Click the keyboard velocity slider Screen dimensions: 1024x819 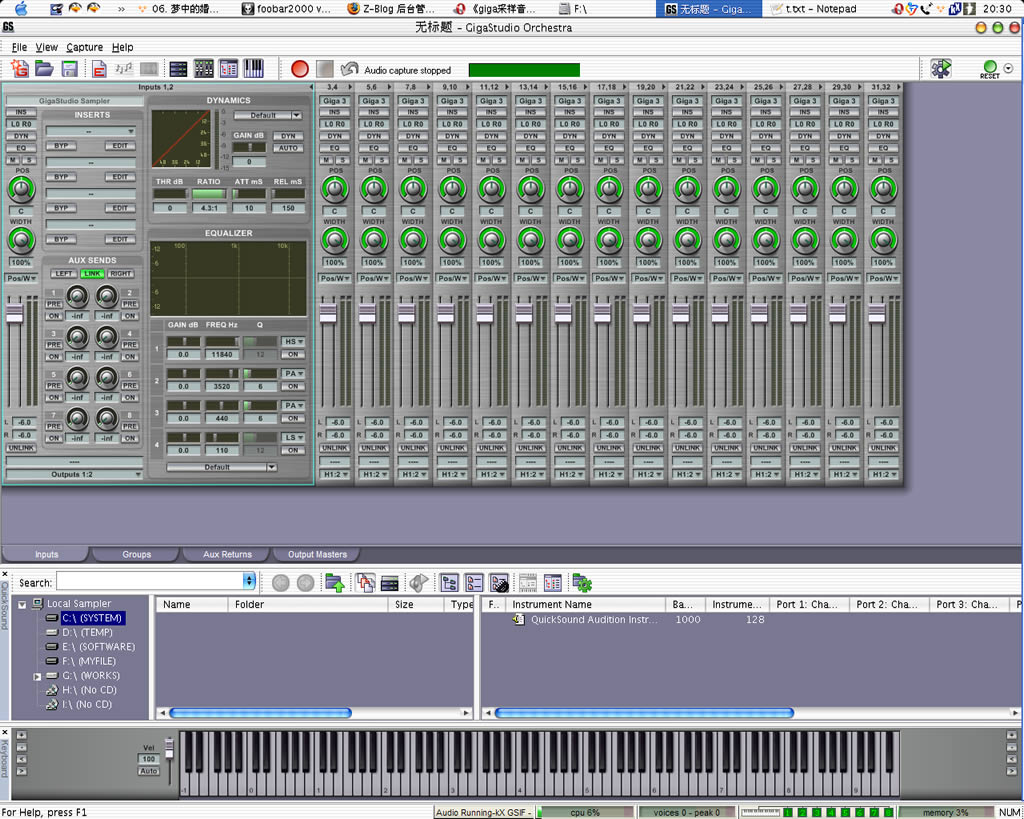(x=170, y=748)
